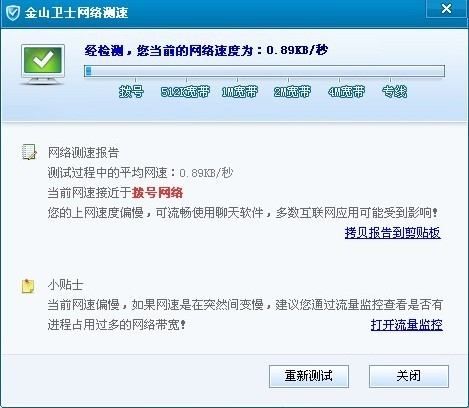469x408 pixels.
Task: Click the 4M宽带 scale label
Action: [x=346, y=91]
